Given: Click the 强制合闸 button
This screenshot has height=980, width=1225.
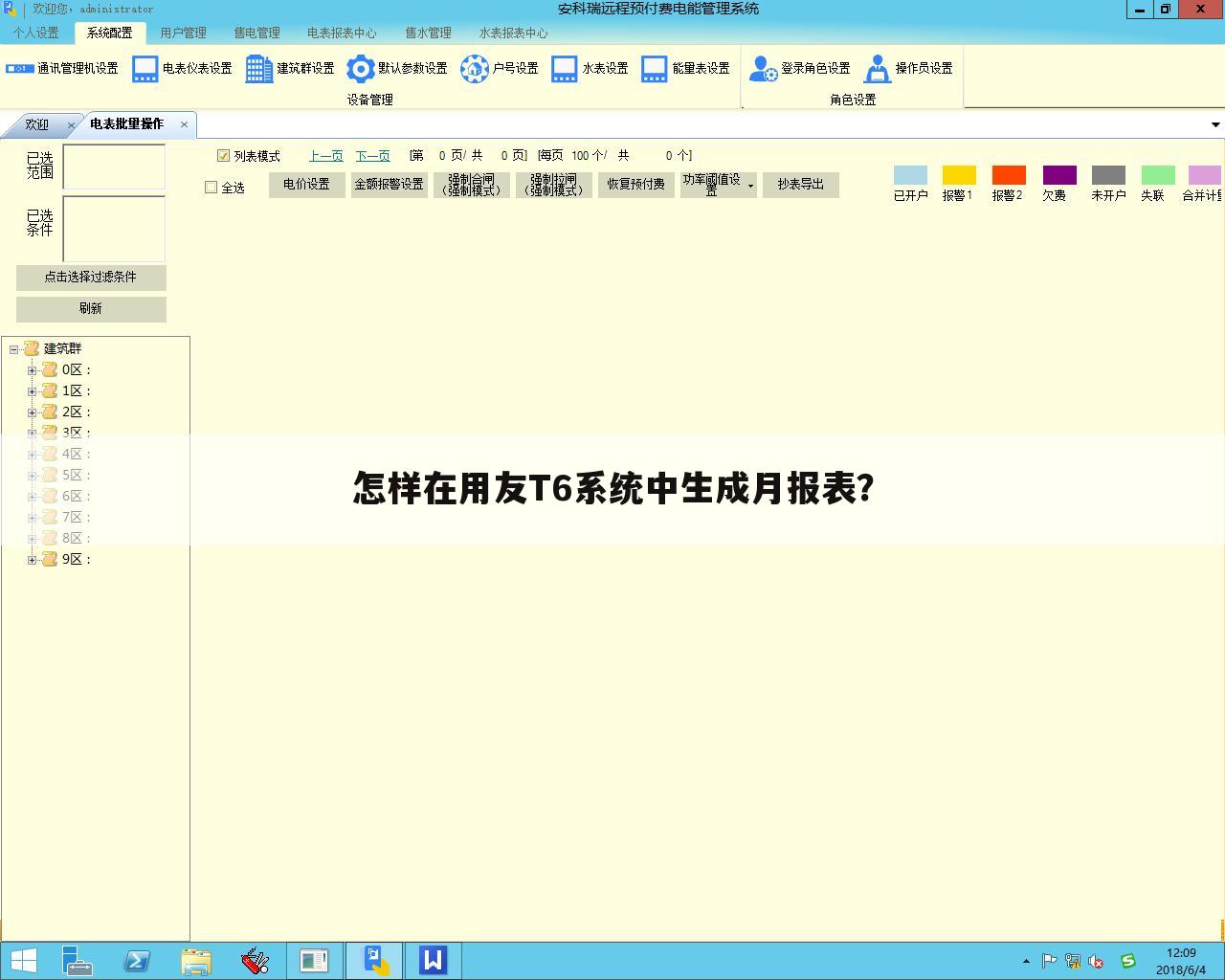Looking at the screenshot, I should [471, 185].
